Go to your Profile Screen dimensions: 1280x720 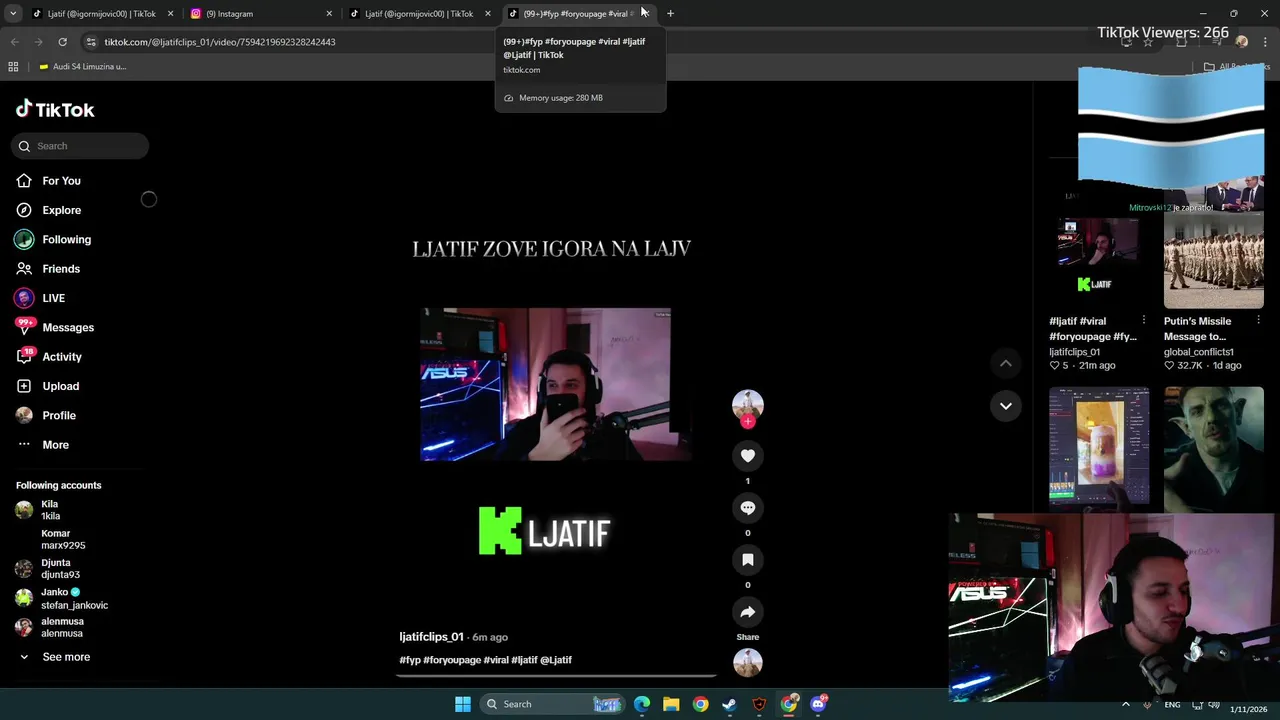(x=58, y=415)
